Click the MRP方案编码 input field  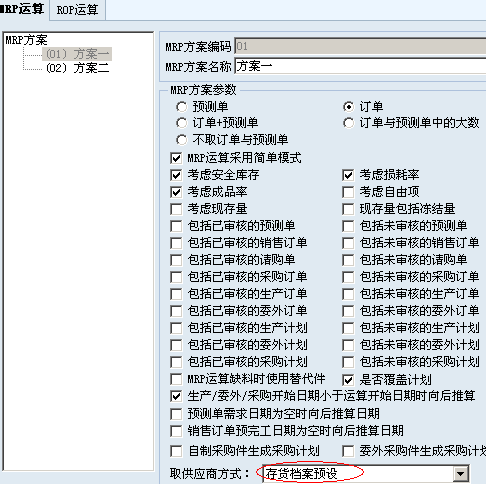pos(360,46)
